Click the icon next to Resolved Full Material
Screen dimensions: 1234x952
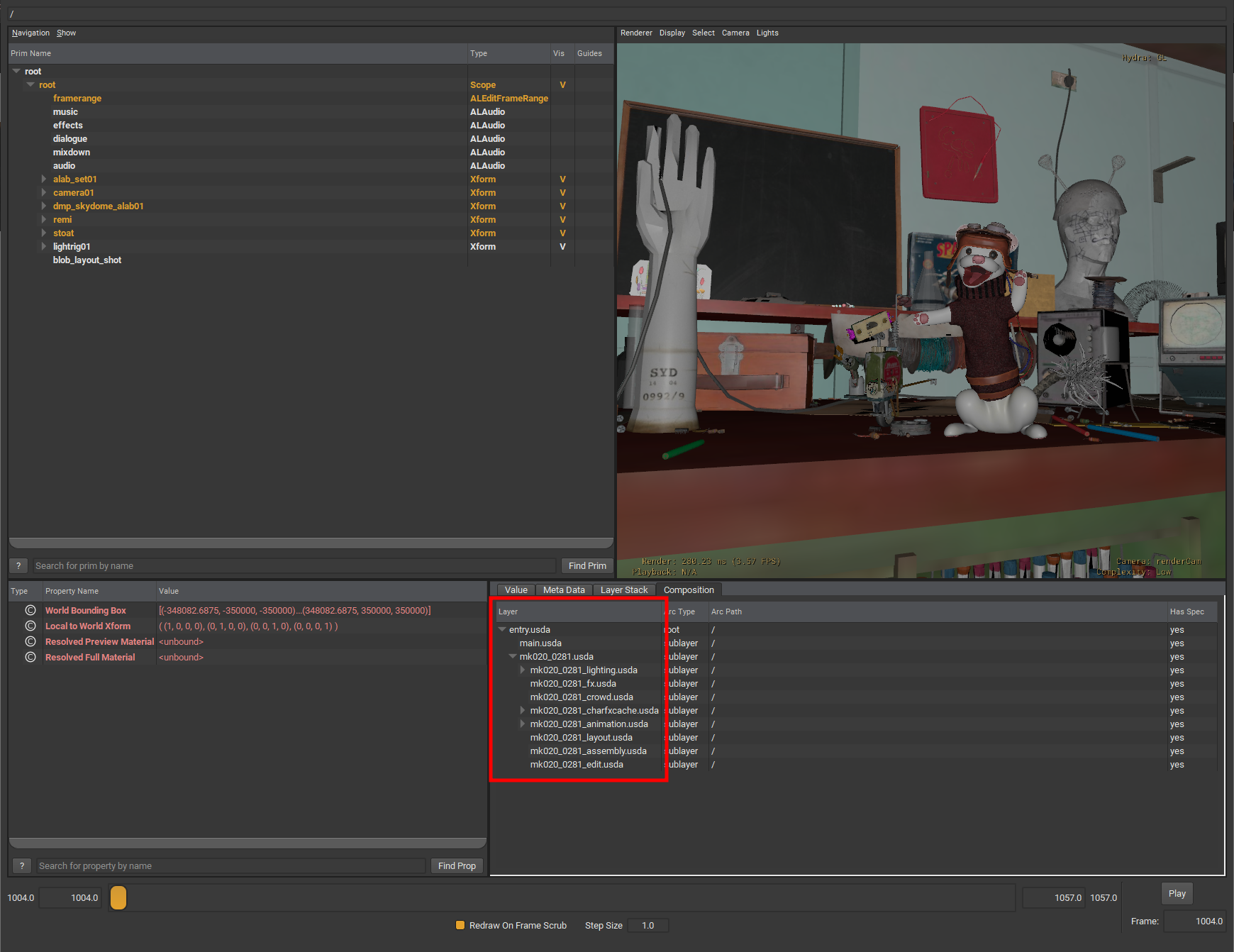[x=30, y=657]
